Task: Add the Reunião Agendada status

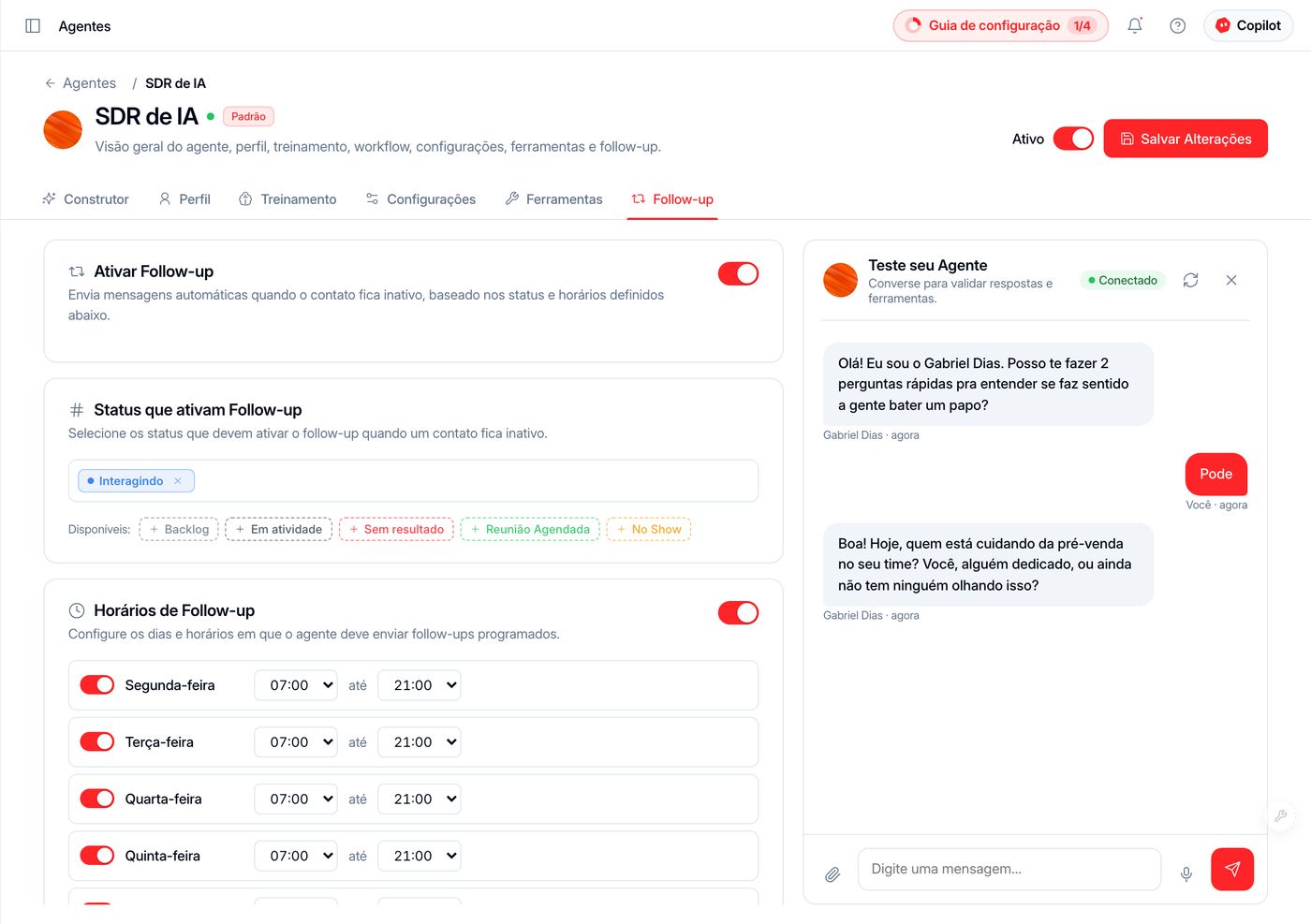Action: 530,530
